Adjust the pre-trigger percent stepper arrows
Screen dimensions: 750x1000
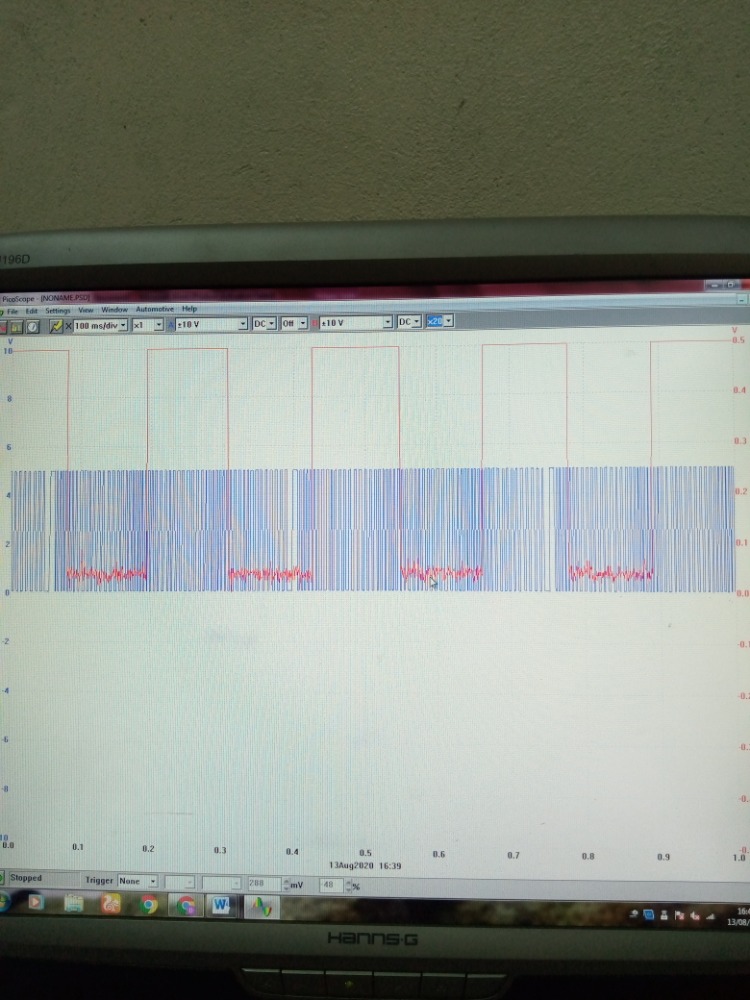tap(348, 886)
